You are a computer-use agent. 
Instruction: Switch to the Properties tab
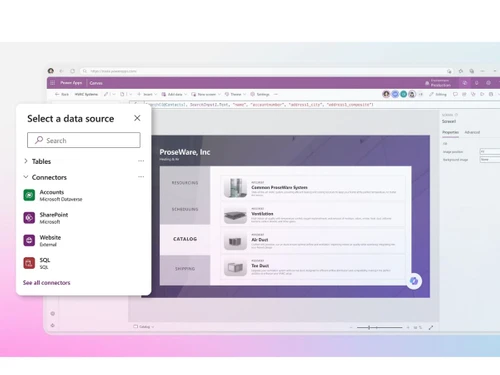[450, 132]
